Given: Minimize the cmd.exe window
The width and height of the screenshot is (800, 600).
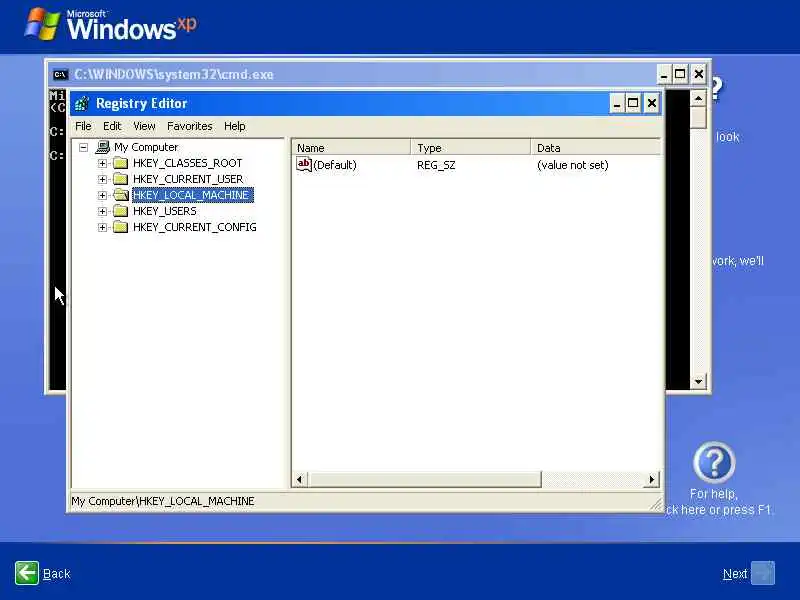Looking at the screenshot, I should click(x=663, y=74).
